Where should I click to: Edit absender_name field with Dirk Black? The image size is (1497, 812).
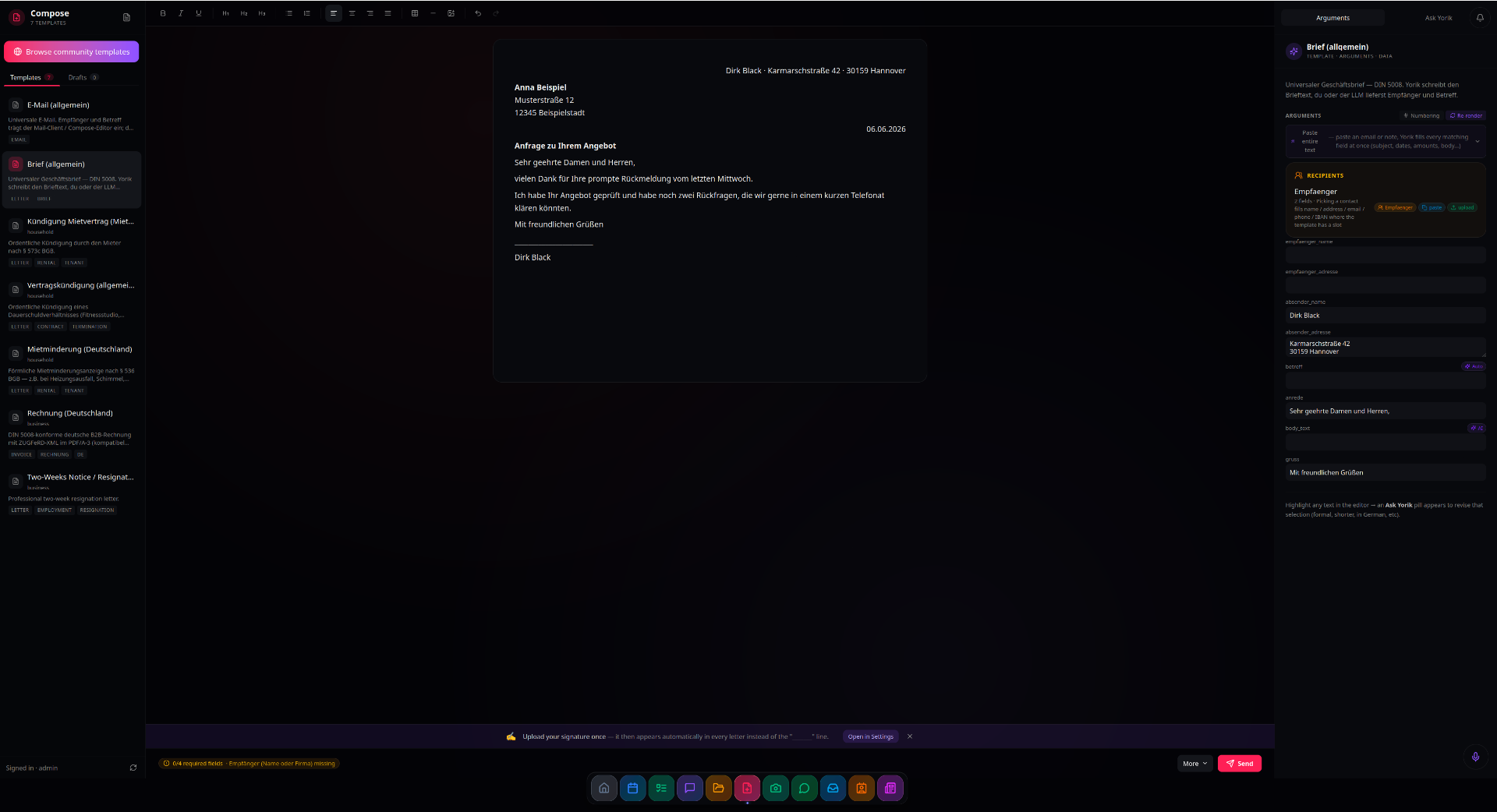click(x=1386, y=316)
